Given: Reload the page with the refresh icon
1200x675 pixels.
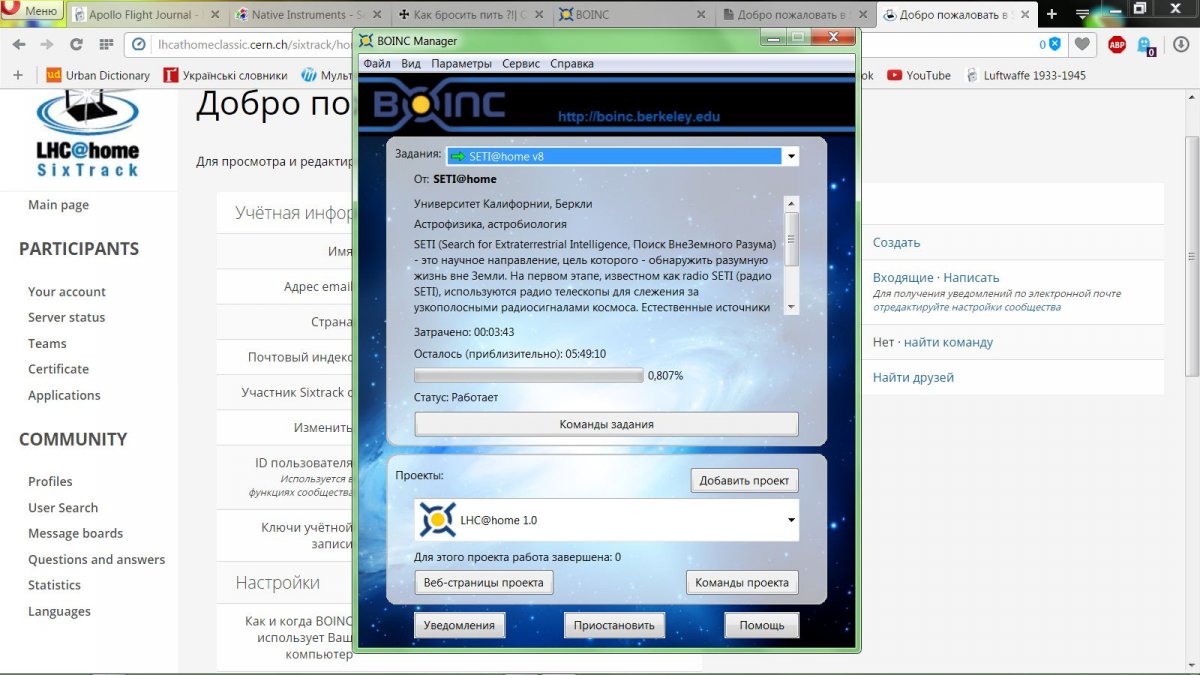Looking at the screenshot, I should point(76,44).
